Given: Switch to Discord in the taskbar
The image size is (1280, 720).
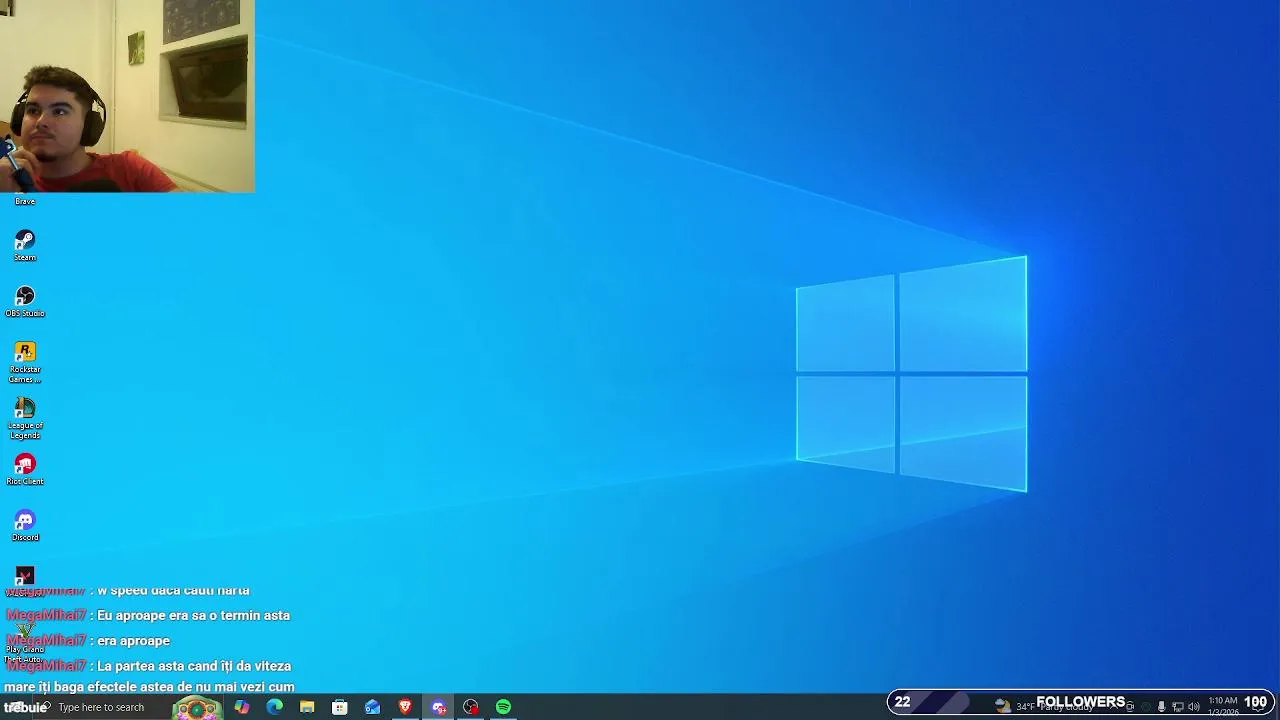Looking at the screenshot, I should coord(438,707).
